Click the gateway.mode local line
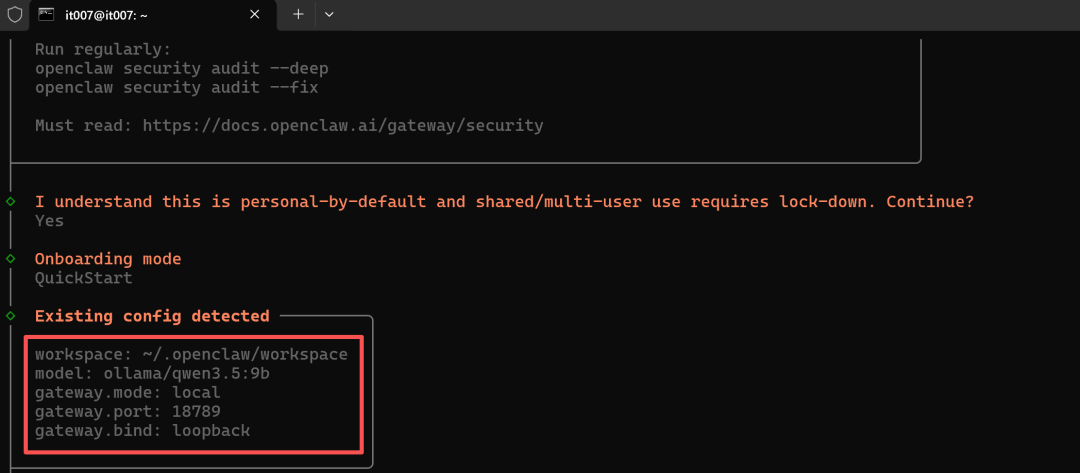This screenshot has width=1080, height=473. pyautogui.click(x=128, y=392)
